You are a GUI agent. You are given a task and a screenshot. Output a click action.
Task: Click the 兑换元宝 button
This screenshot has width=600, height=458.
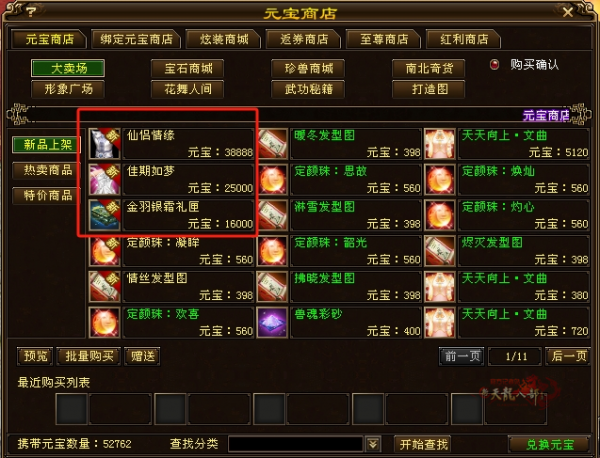coord(549,444)
